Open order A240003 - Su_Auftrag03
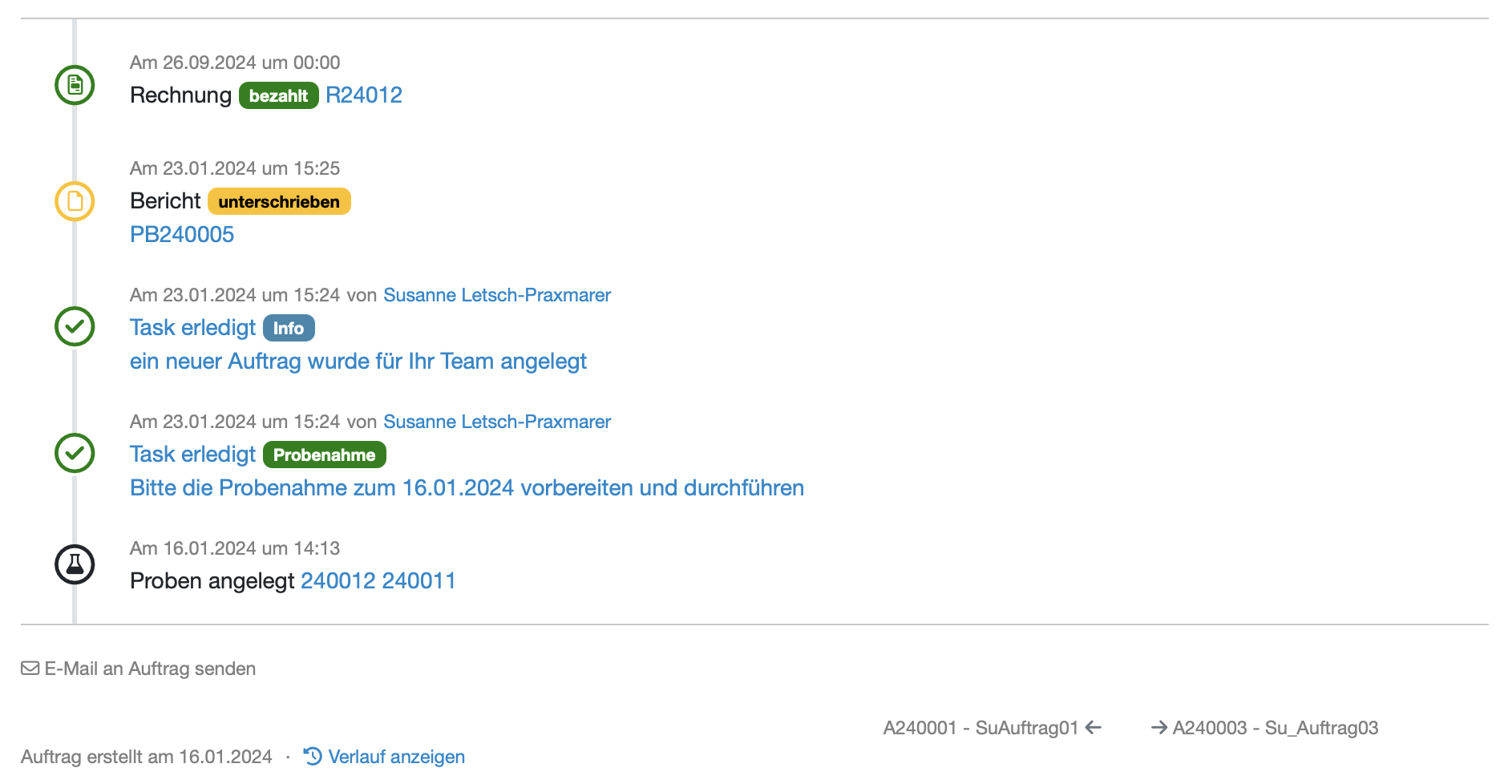 [1275, 728]
